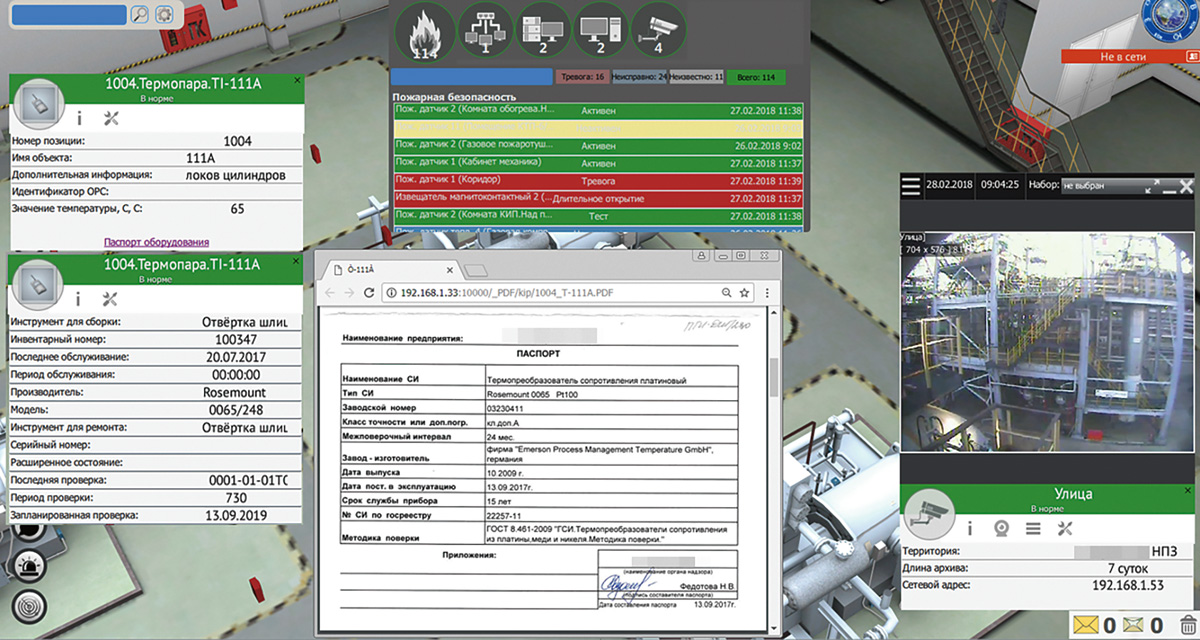Image resolution: width=1200 pixels, height=640 pixels.
Task: Filter events by Неизвестно: 11
Action: 697,77
